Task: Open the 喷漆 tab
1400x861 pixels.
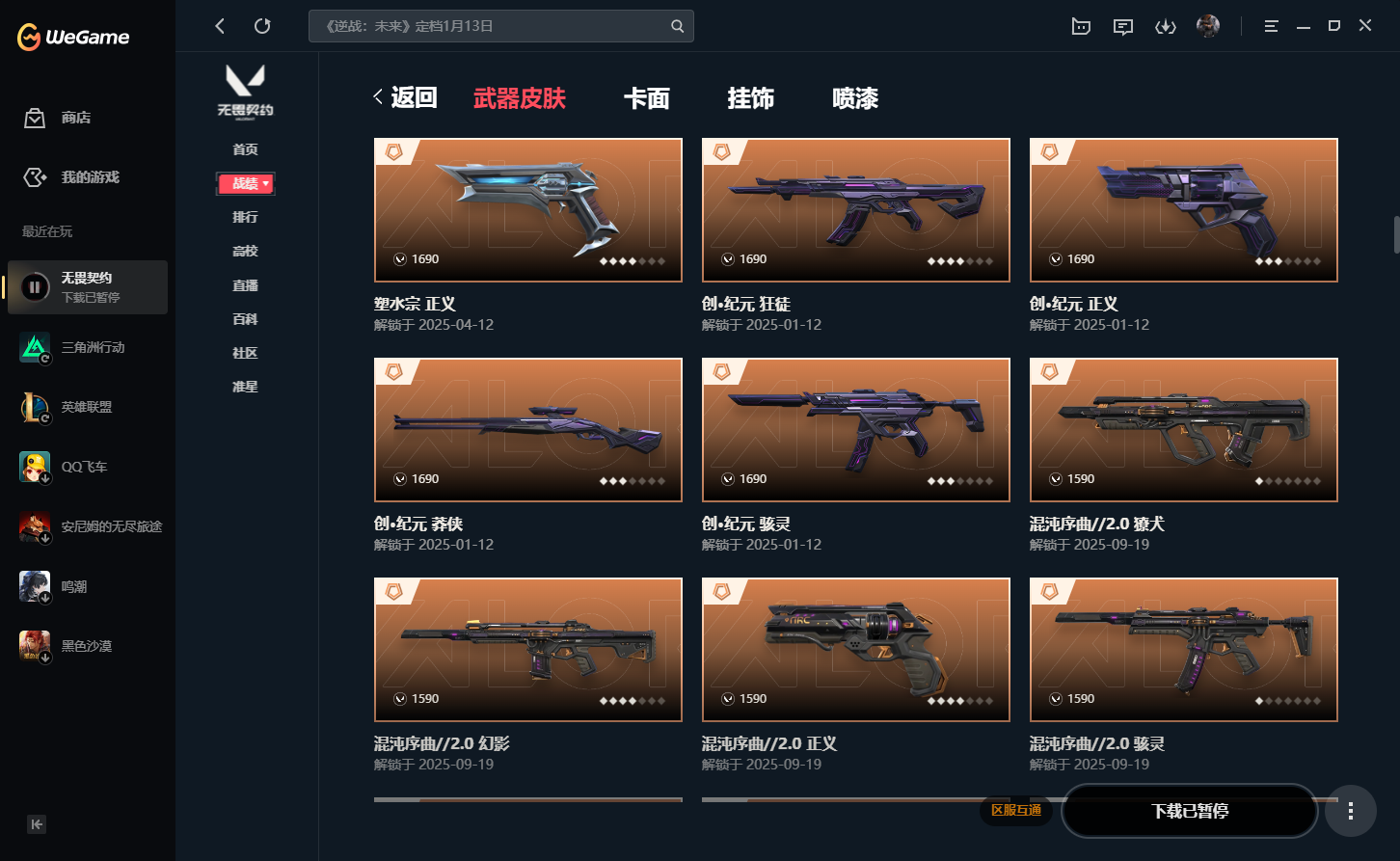Action: pyautogui.click(x=855, y=98)
